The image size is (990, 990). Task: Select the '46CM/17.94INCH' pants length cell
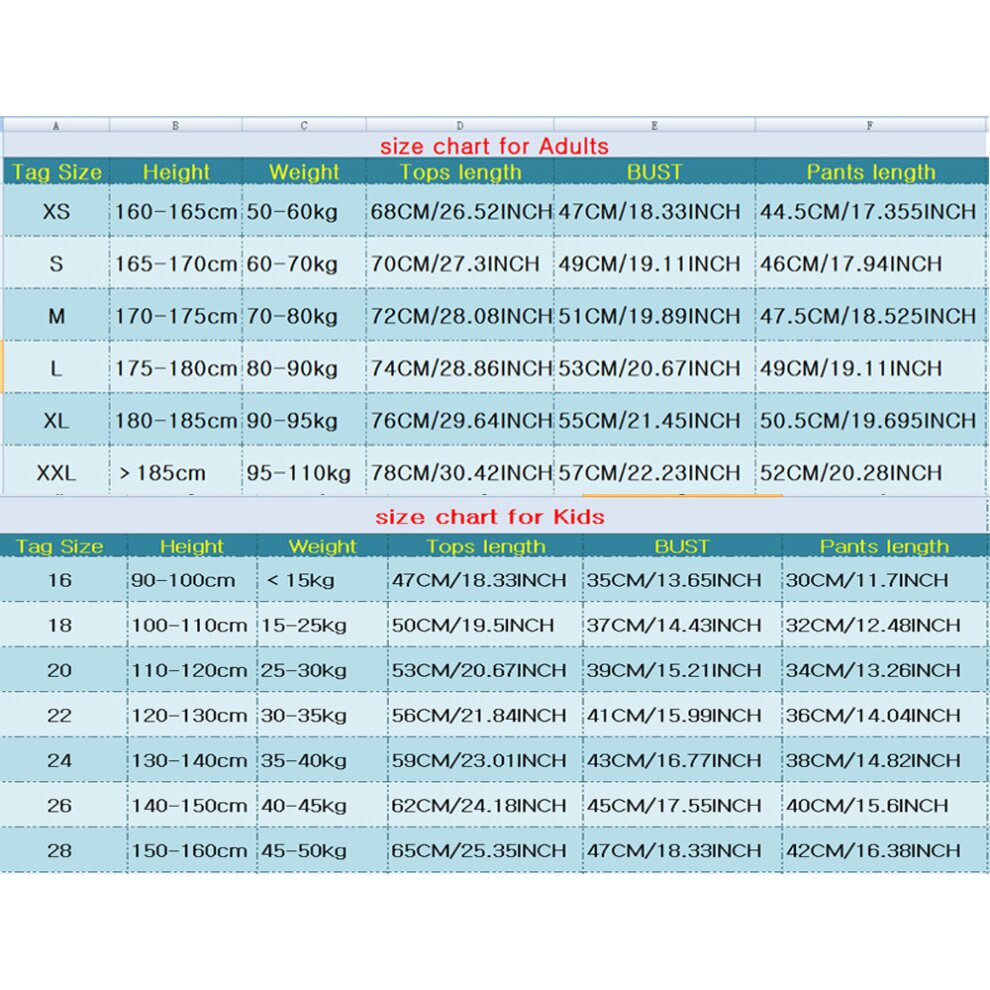(869, 263)
